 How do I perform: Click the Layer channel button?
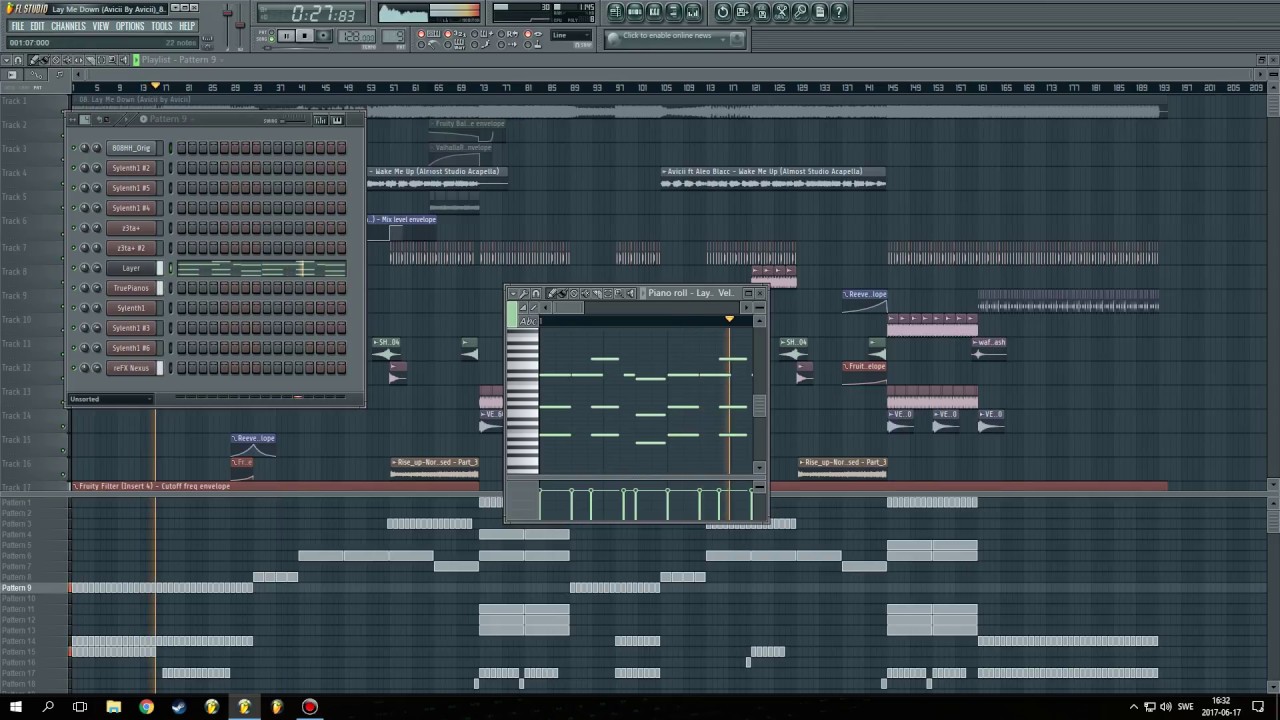131,268
